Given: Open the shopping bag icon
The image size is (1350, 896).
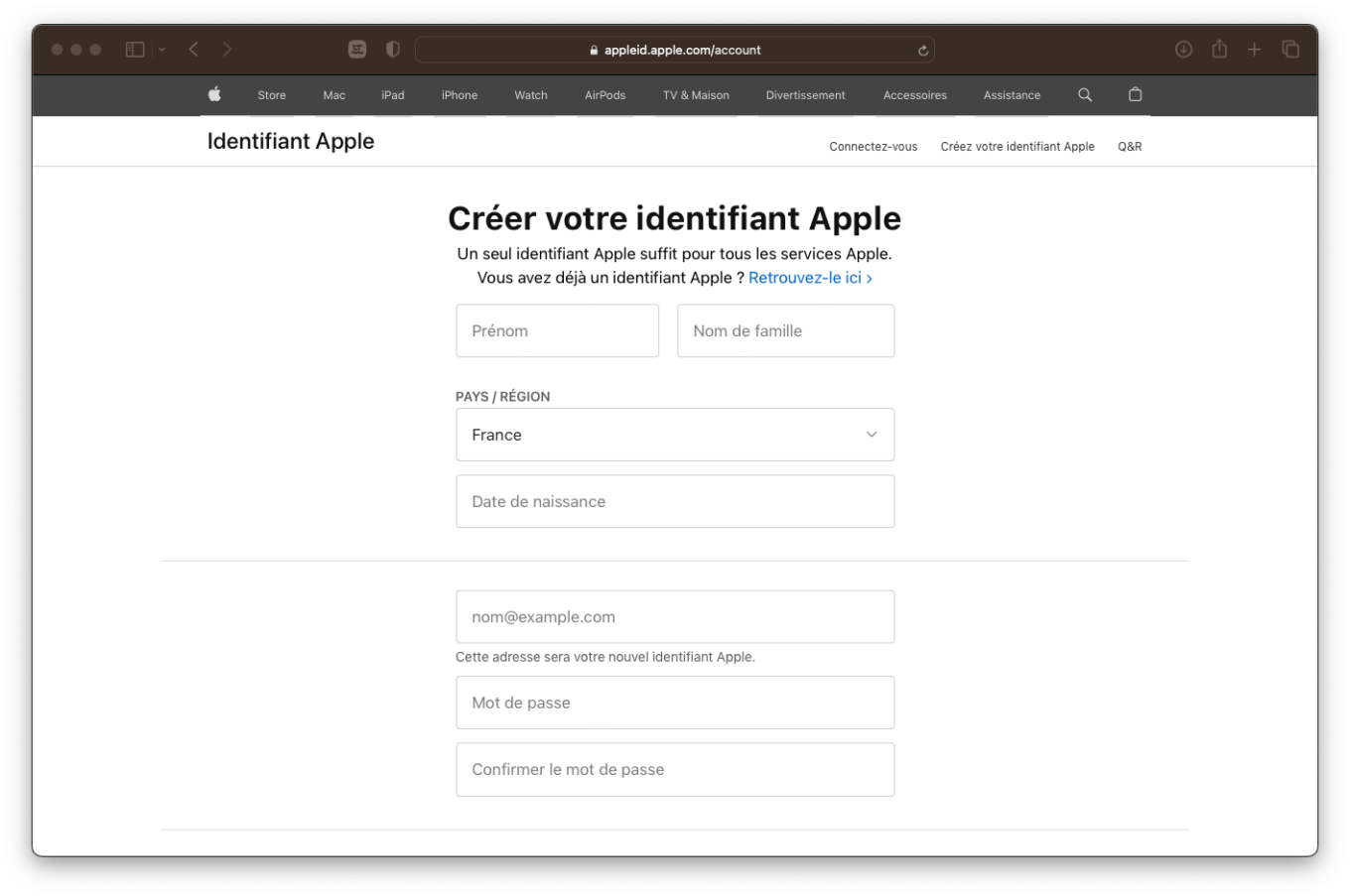Looking at the screenshot, I should 1135,94.
